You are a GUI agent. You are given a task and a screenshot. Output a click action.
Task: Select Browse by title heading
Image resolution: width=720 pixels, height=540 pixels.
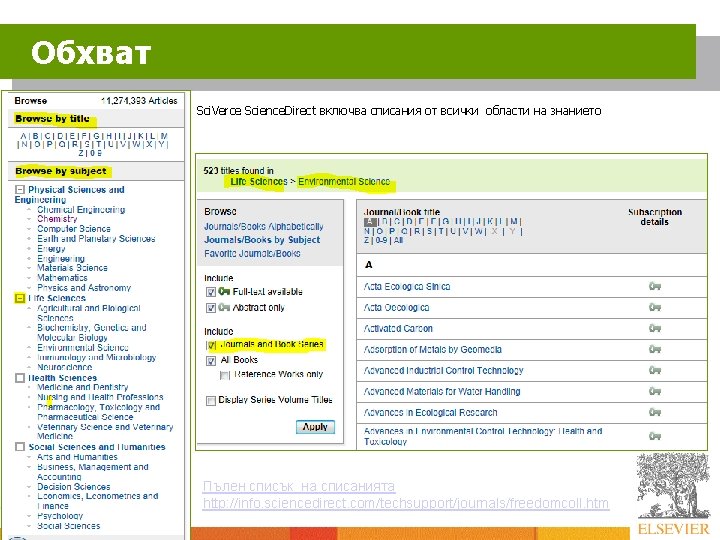pyautogui.click(x=52, y=118)
